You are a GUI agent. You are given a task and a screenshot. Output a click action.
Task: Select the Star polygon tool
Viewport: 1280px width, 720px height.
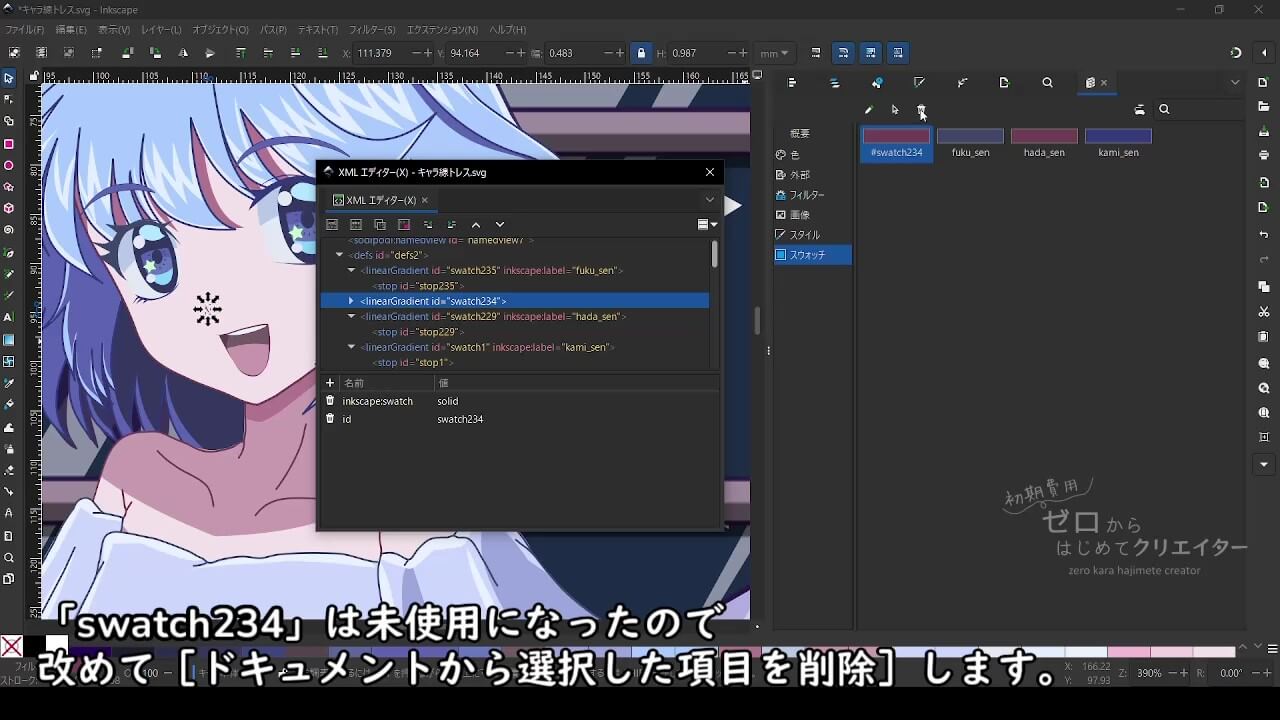(x=9, y=187)
